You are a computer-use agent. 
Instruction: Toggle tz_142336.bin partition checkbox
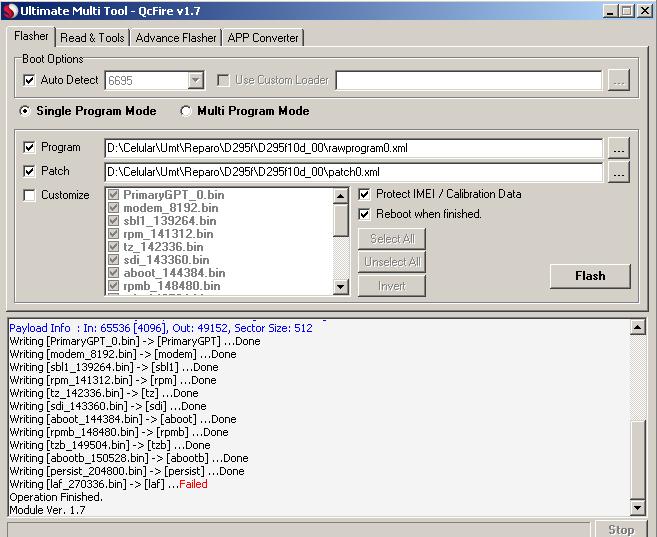(x=113, y=246)
